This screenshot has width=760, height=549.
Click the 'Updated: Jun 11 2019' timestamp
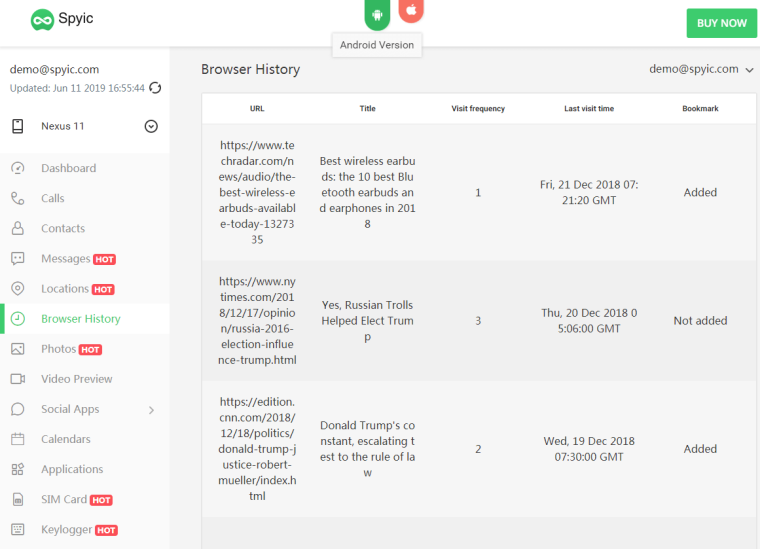tap(77, 88)
